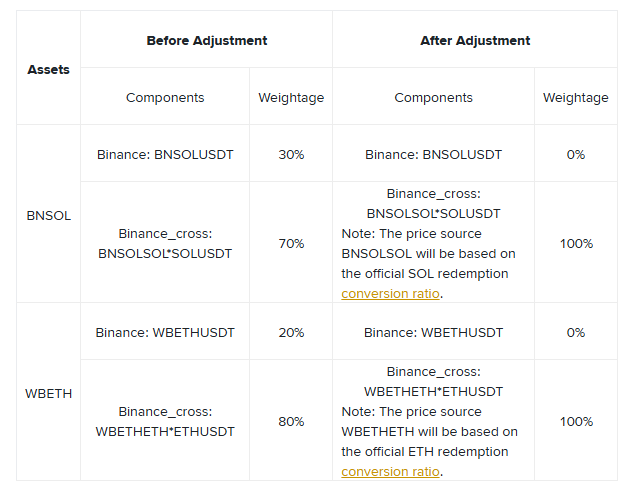The image size is (626, 492).
Task: Select the Before Adjustment header cell
Action: pos(206,41)
